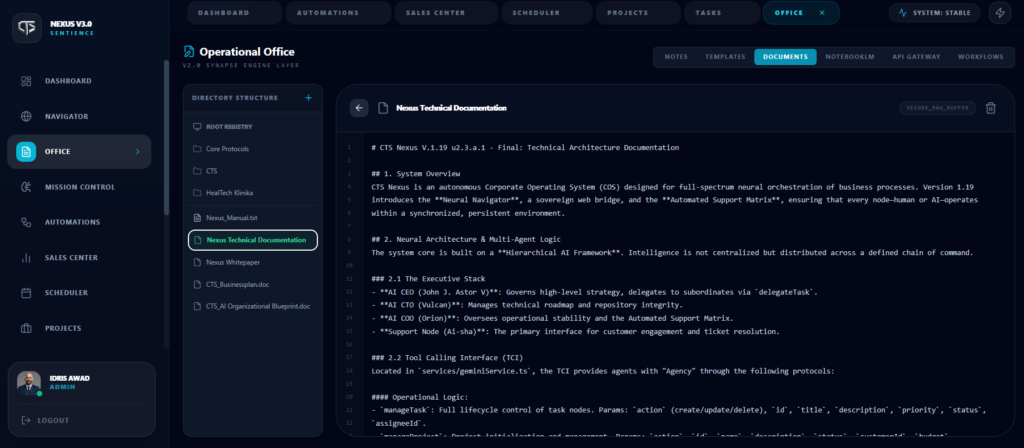Expand the CTS folder in directory
Screen dimensions: 1024x448
click(211, 171)
